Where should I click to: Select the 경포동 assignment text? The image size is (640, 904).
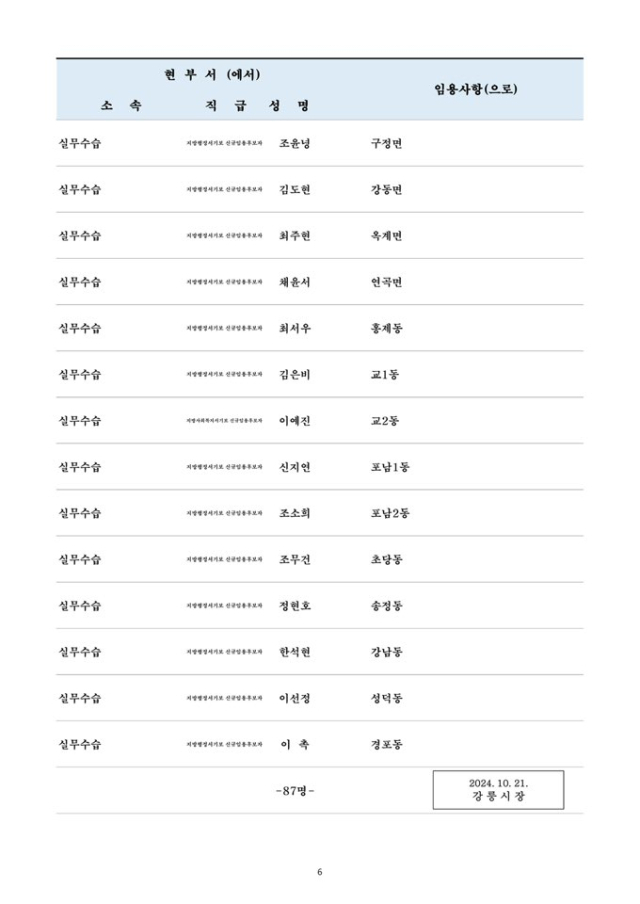386,744
